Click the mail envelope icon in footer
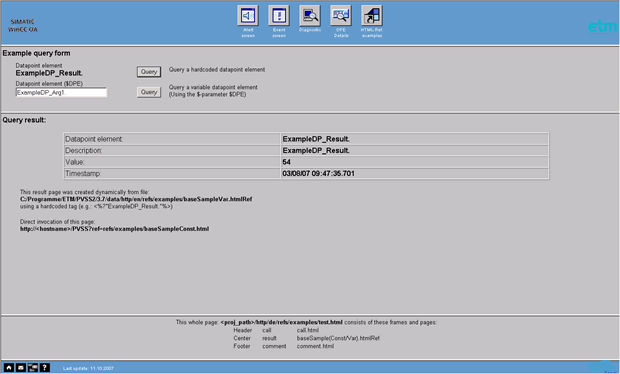Image resolution: width=620 pixels, height=374 pixels. (21, 368)
